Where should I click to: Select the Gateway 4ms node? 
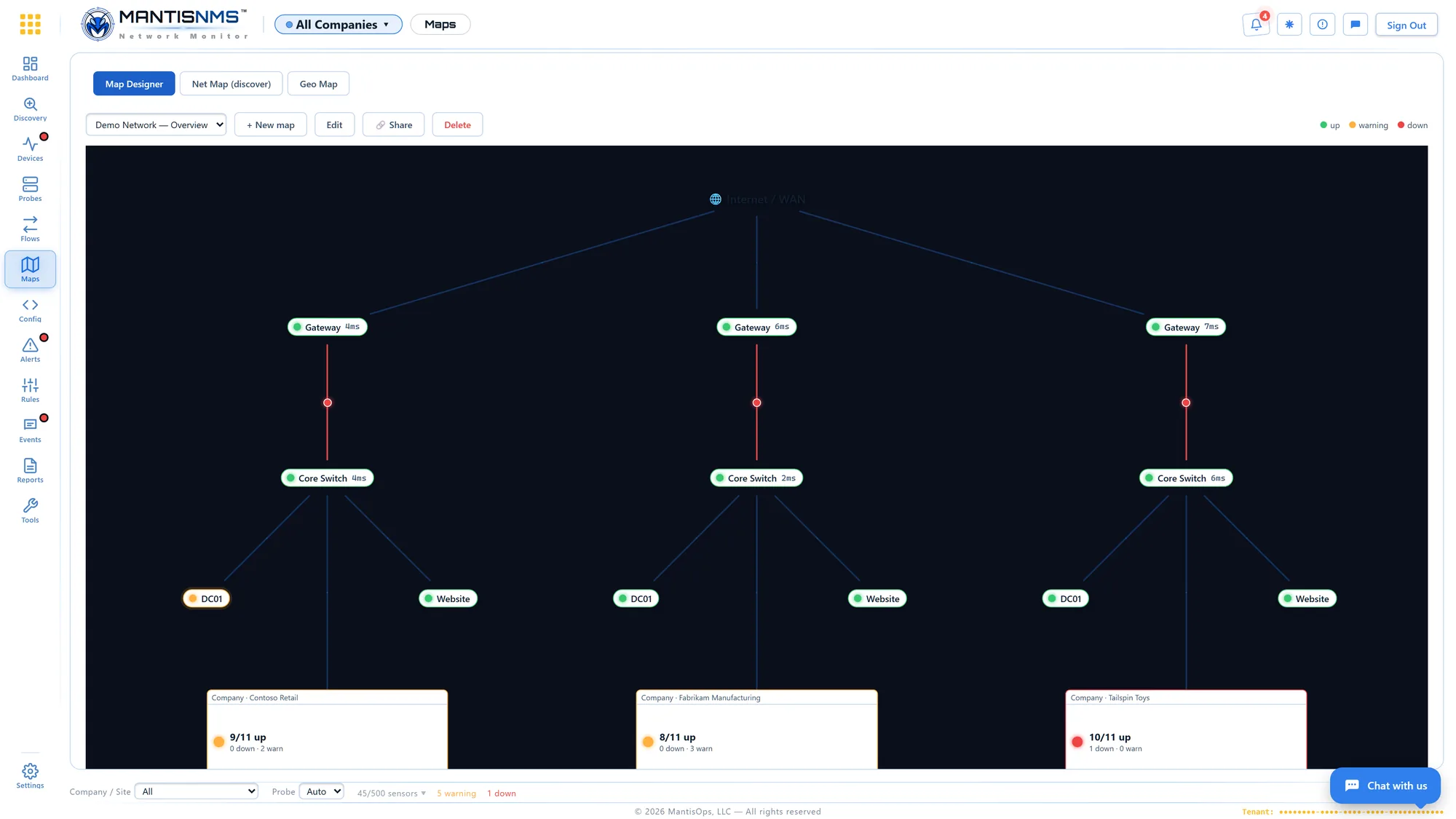pos(328,327)
